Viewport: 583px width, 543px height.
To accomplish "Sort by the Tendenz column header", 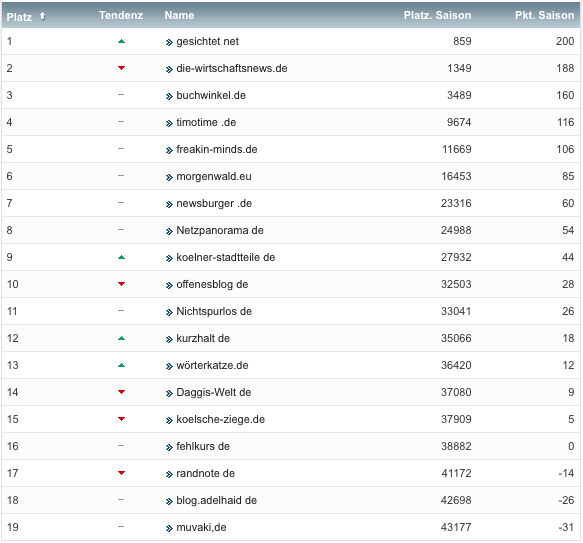I will coord(121,15).
